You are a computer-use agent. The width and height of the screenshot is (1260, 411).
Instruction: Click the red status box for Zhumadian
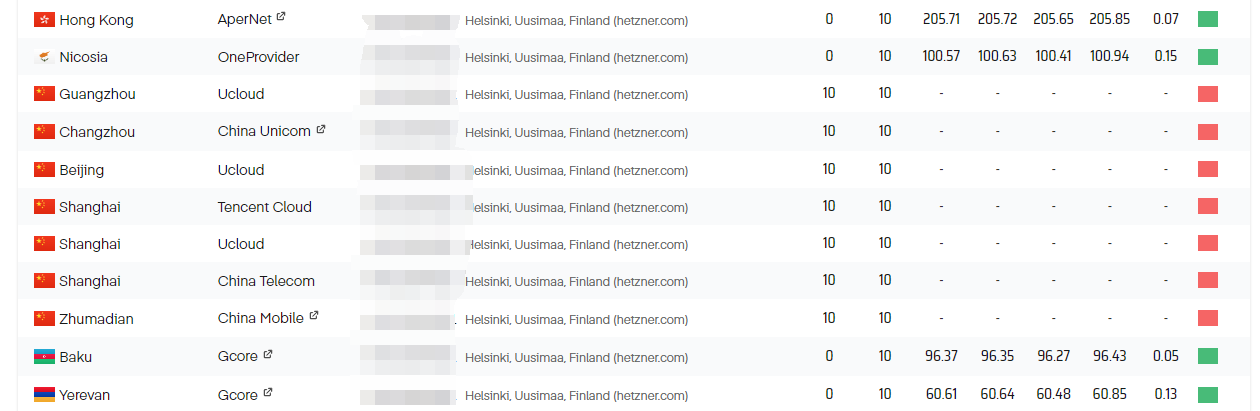pos(1208,319)
